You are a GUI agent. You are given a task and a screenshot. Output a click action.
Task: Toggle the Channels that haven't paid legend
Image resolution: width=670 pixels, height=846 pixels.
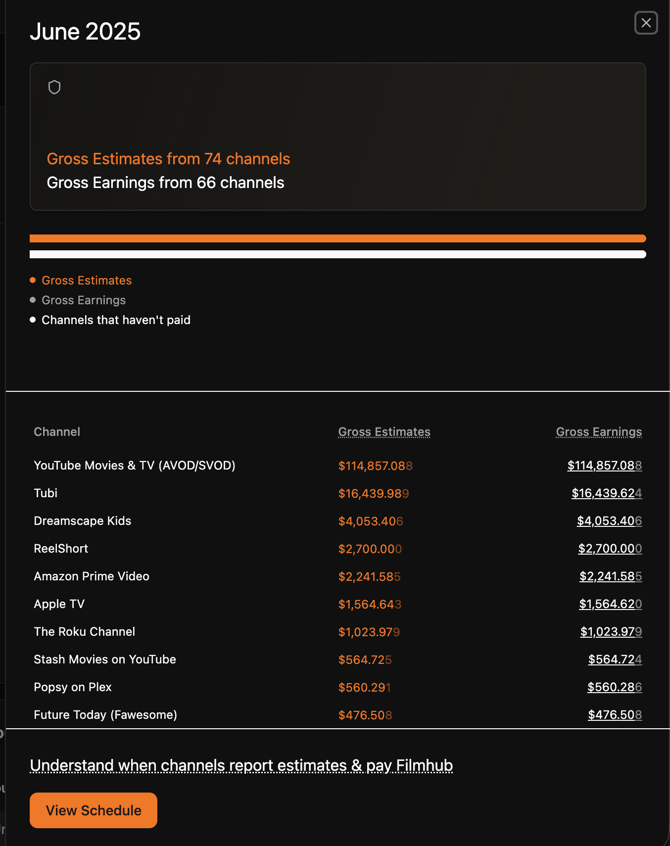(115, 320)
